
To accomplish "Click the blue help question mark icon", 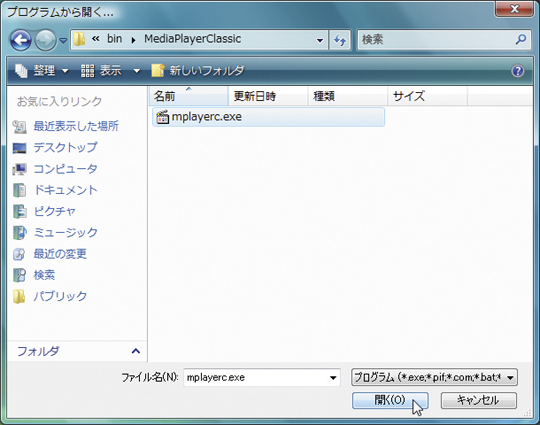I will pyautogui.click(x=518, y=71).
